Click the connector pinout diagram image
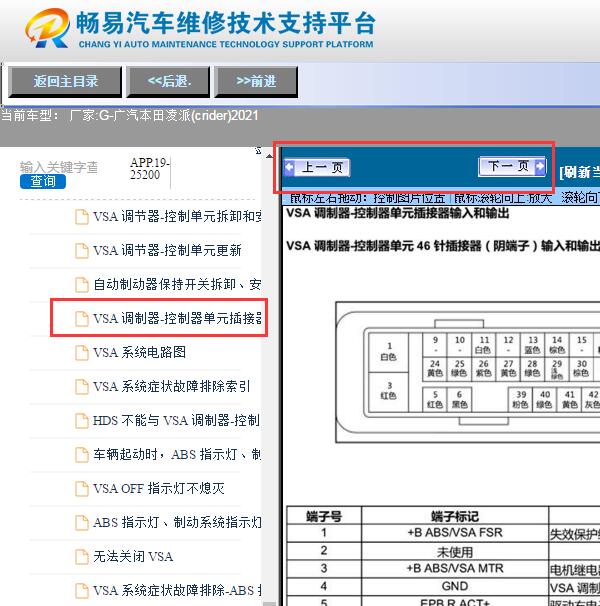Viewport: 600px width, 606px height. (468, 372)
